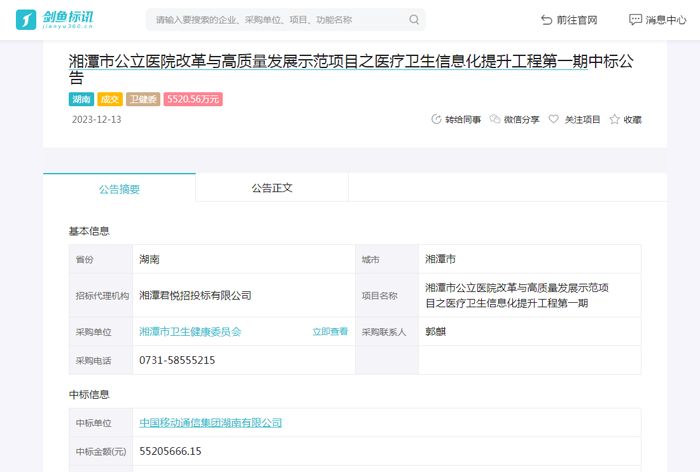
Task: Select phone number 0731-58555215
Action: pos(177,360)
